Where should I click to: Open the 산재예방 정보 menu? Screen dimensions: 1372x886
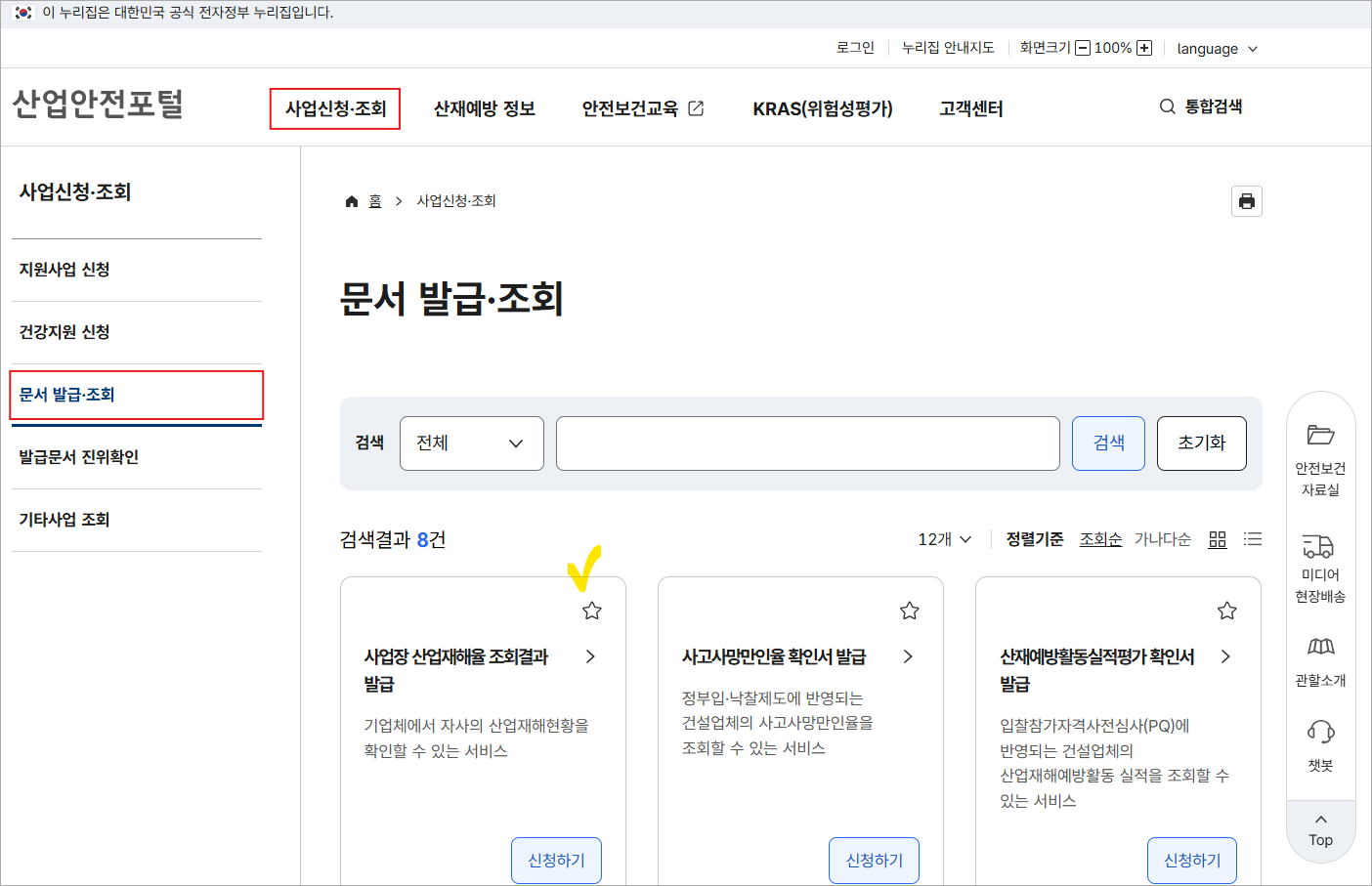(483, 108)
